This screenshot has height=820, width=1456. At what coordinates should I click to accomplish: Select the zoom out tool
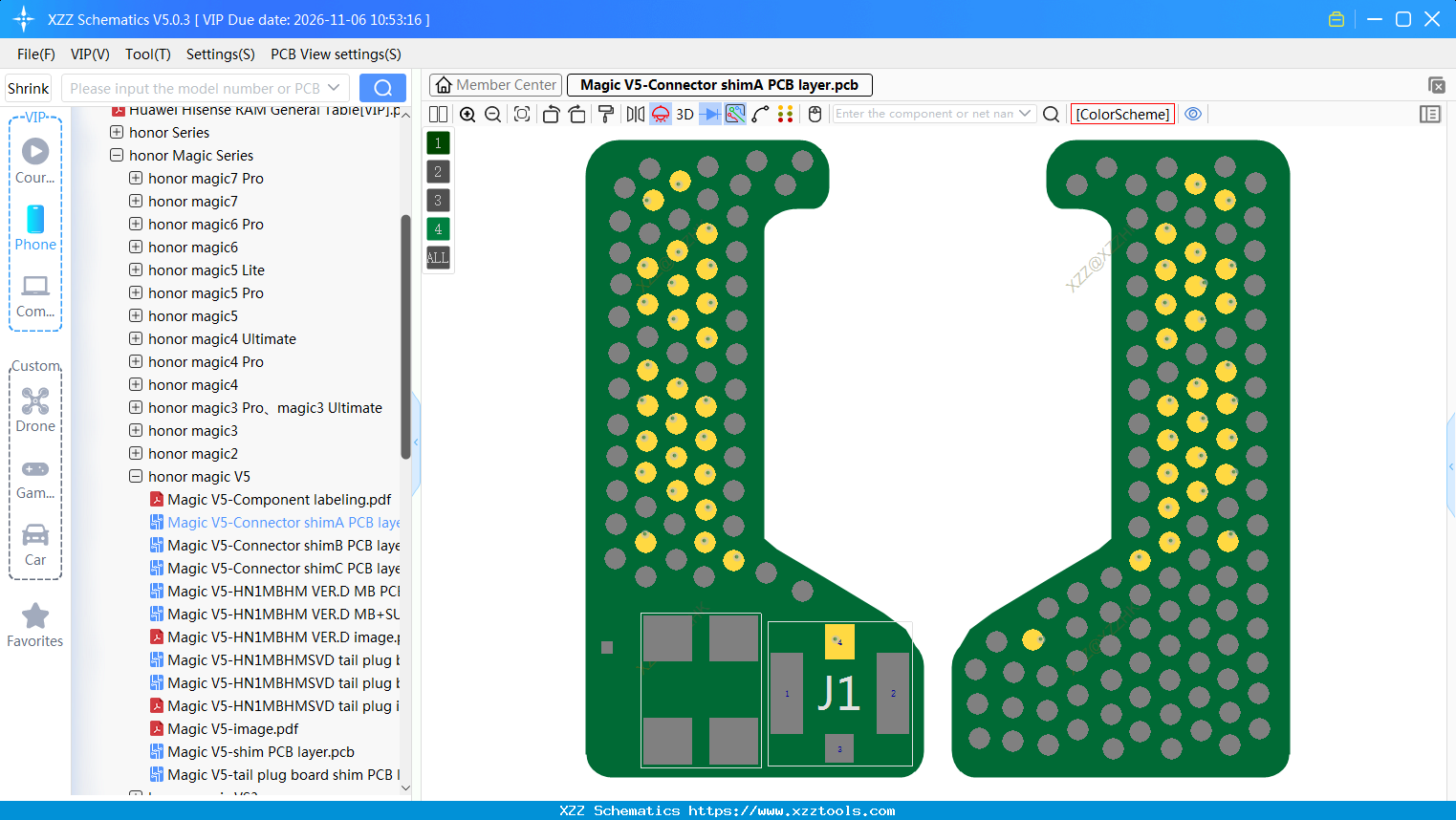point(491,114)
